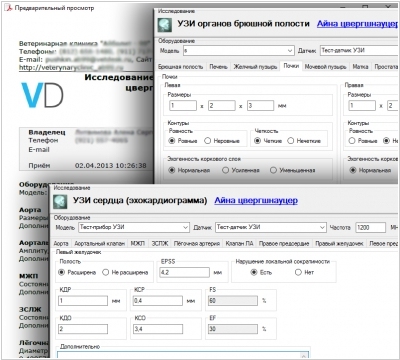Click the КДР measurement input field

[83, 301]
